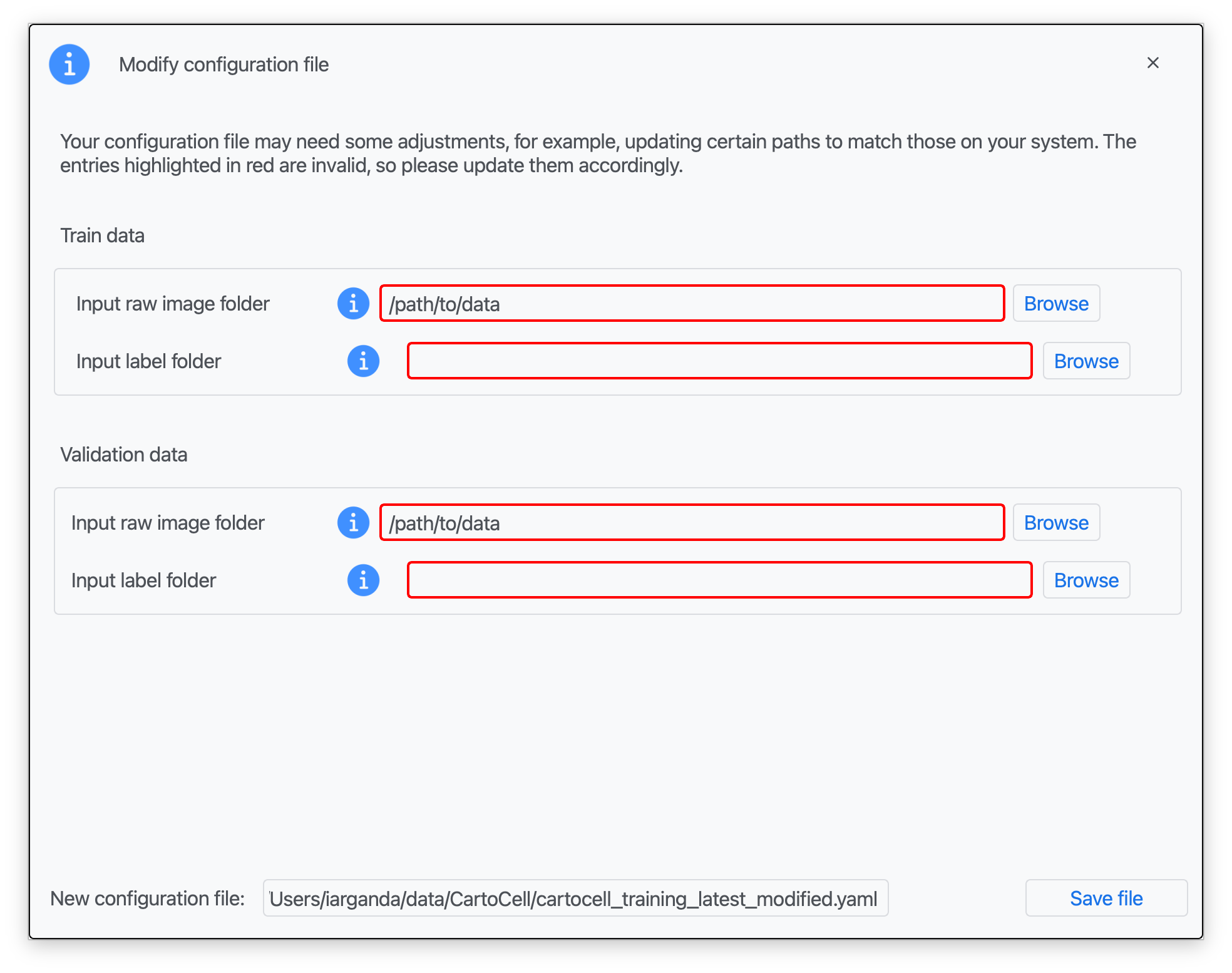Open info for Train data label folder
The height and width of the screenshot is (973, 1232).
coord(364,361)
